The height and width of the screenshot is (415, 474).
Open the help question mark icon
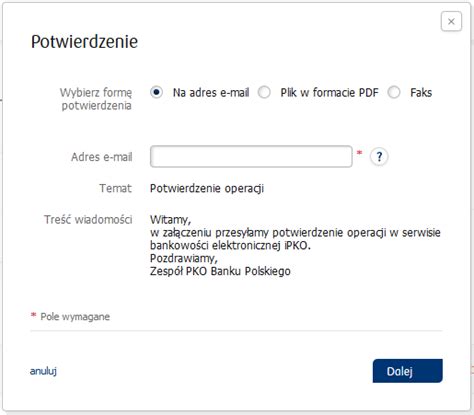click(x=379, y=156)
